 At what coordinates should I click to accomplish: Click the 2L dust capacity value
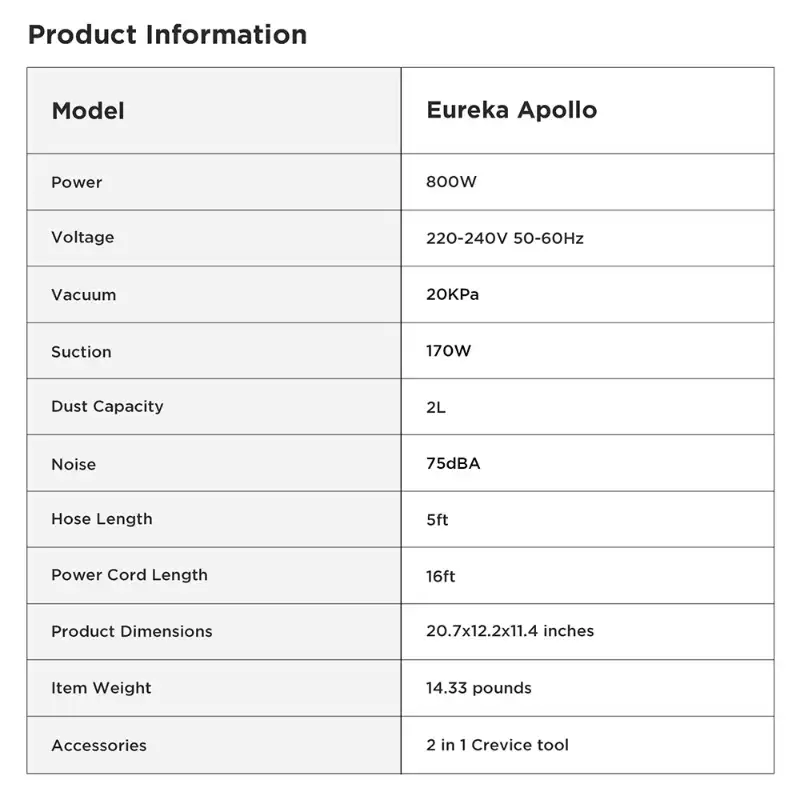click(436, 407)
